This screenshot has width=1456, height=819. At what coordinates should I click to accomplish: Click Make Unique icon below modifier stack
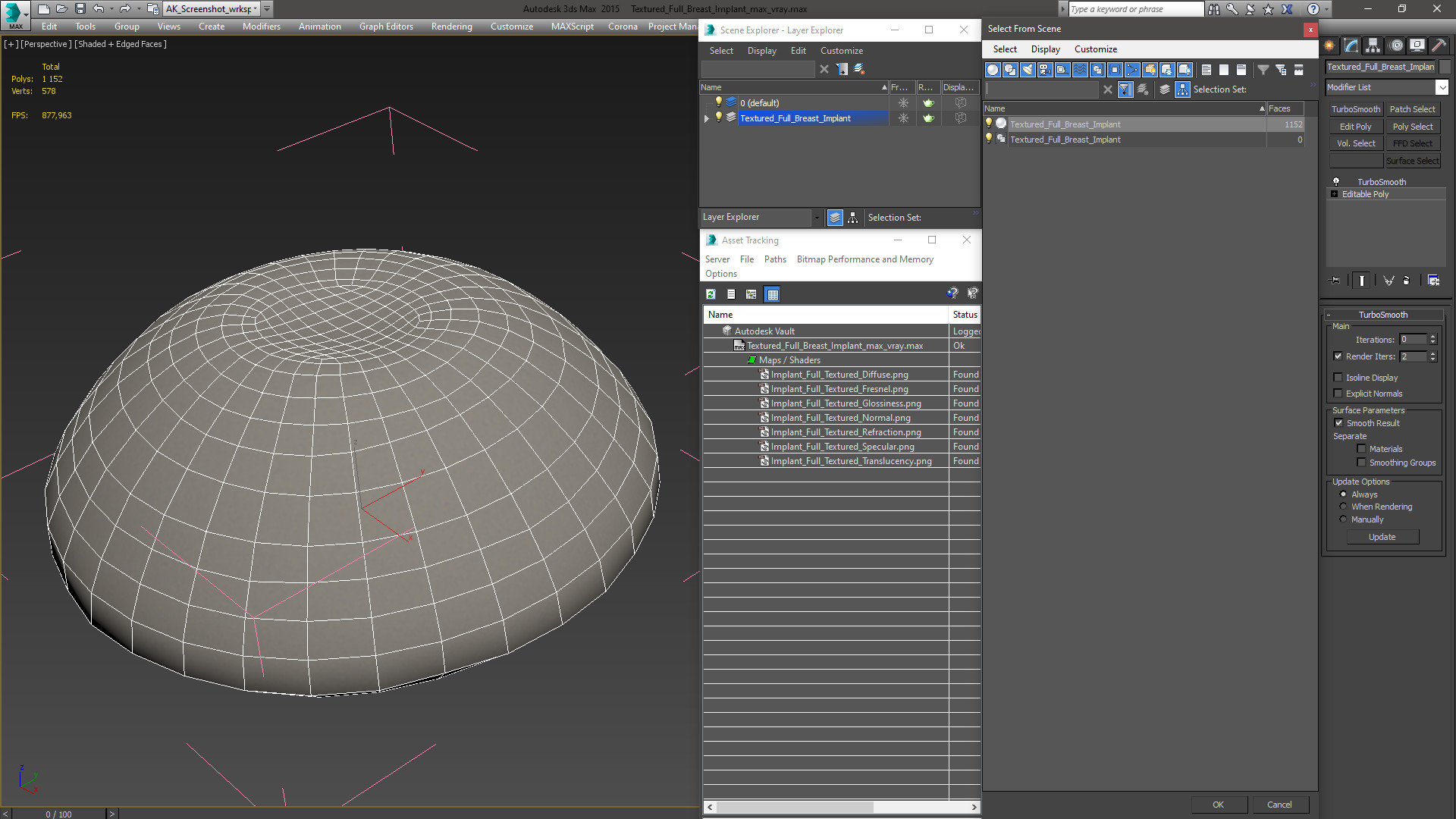[x=1389, y=281]
